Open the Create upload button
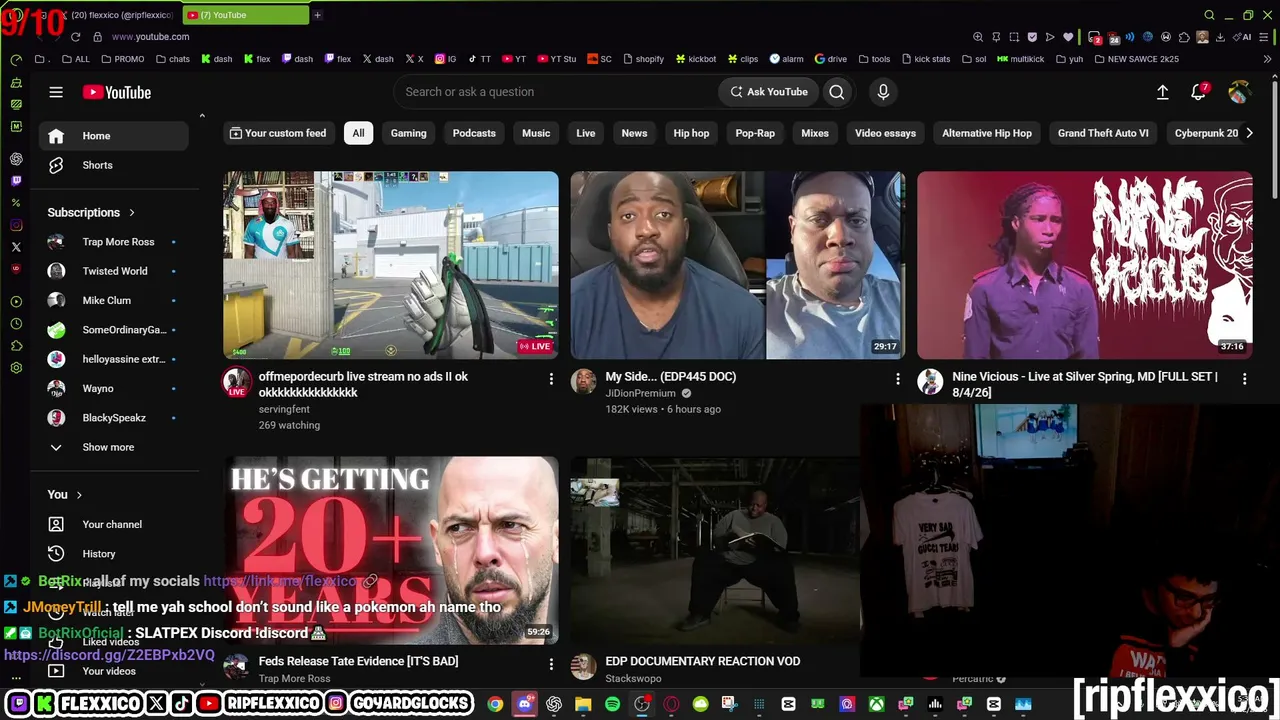The height and width of the screenshot is (720, 1280). coord(1163,92)
